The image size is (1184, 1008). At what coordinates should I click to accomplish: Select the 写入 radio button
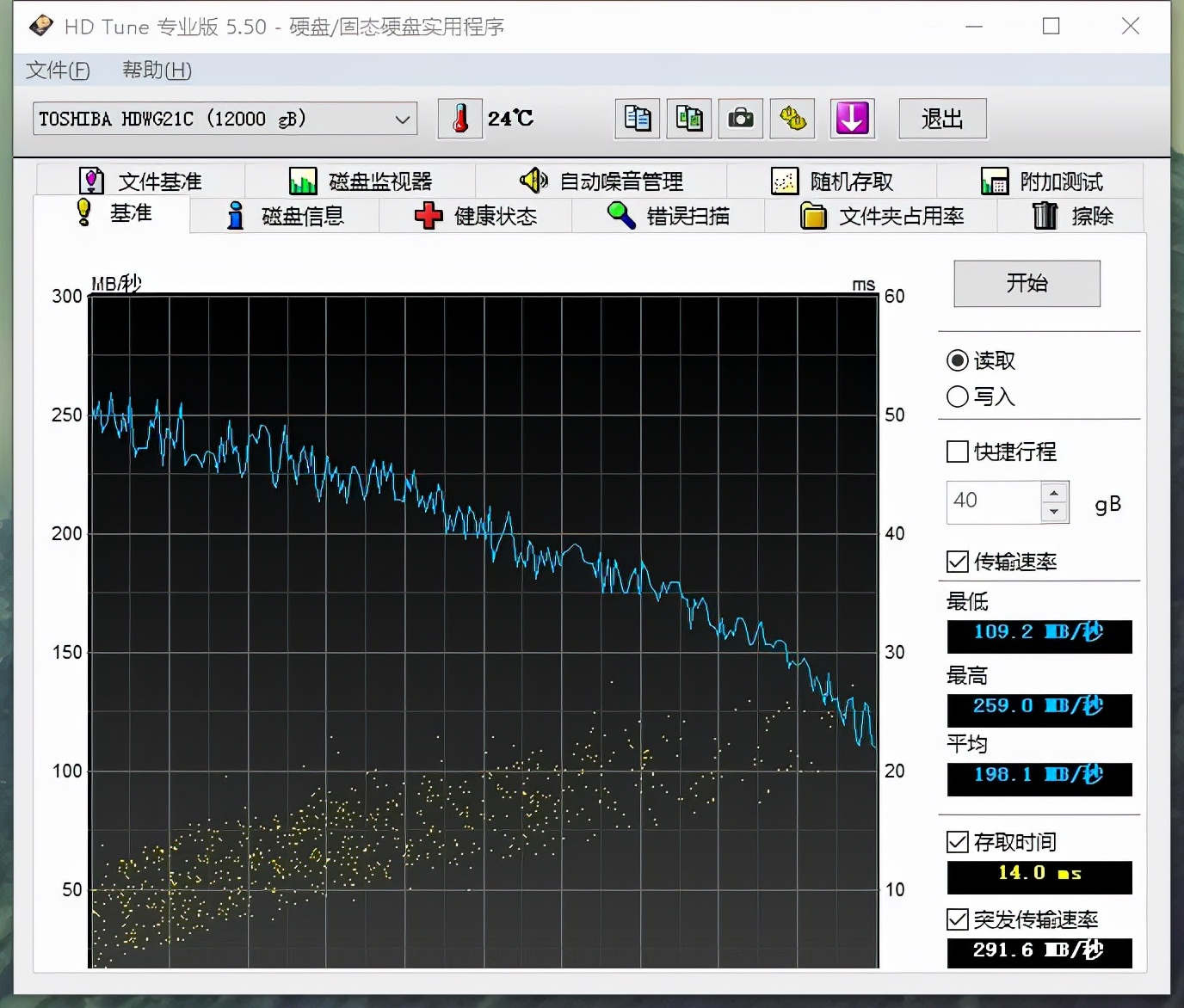957,396
